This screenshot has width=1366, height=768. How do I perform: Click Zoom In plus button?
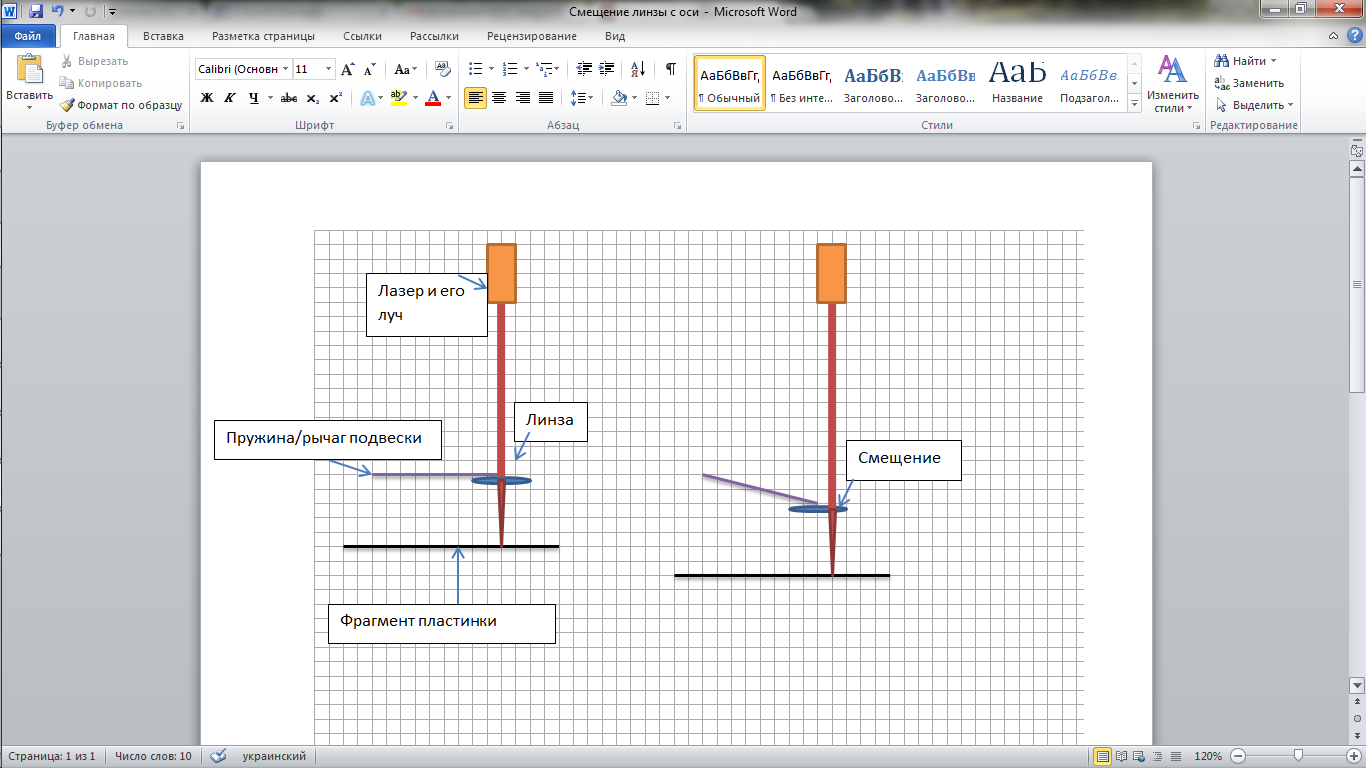pyautogui.click(x=1352, y=756)
